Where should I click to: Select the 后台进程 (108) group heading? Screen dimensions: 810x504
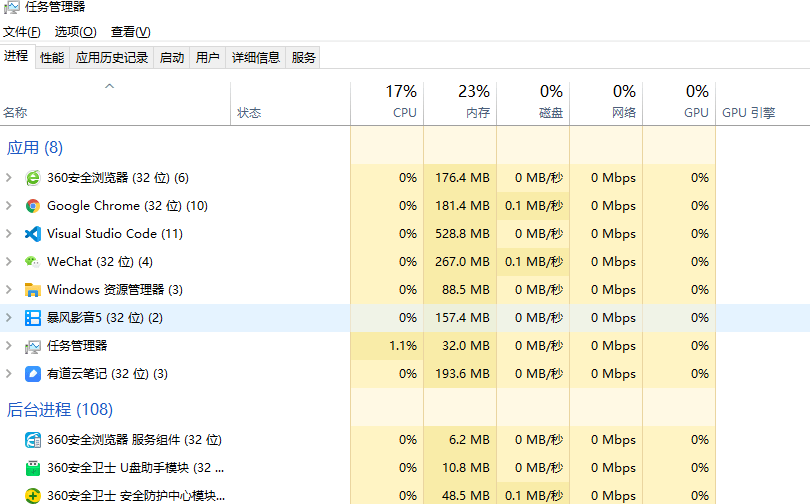click(59, 410)
